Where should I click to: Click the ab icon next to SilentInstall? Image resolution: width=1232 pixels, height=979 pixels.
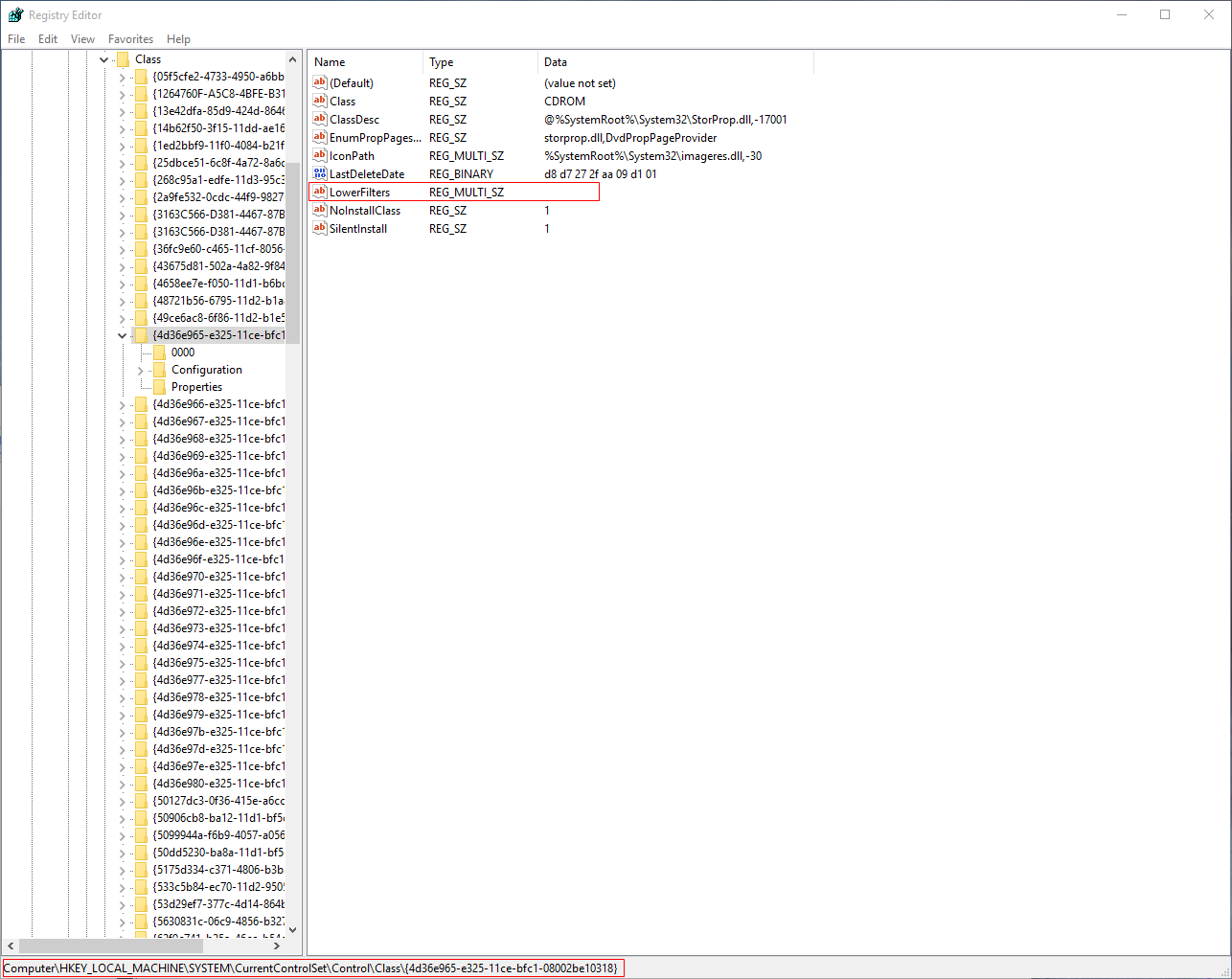click(x=319, y=228)
